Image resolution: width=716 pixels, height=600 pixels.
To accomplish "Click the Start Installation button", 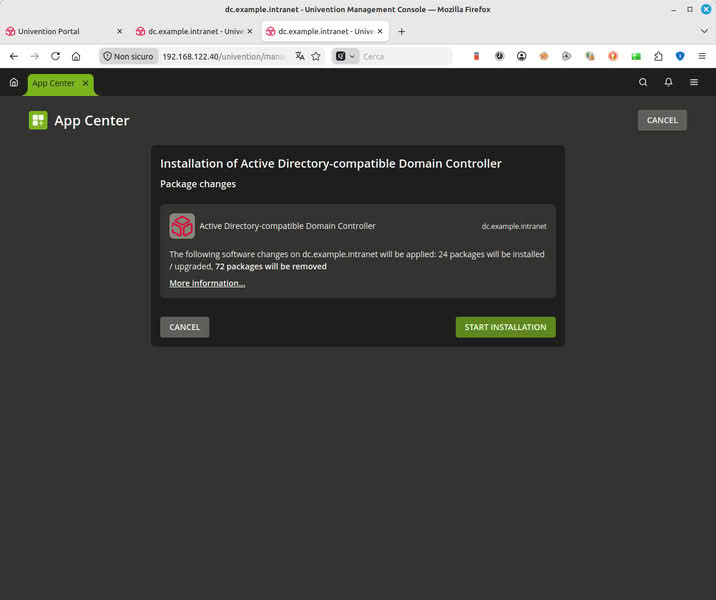I will click(505, 327).
